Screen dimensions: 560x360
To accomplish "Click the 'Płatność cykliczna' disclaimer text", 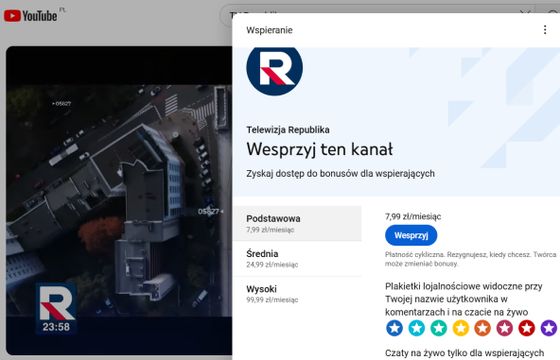I will (x=470, y=259).
